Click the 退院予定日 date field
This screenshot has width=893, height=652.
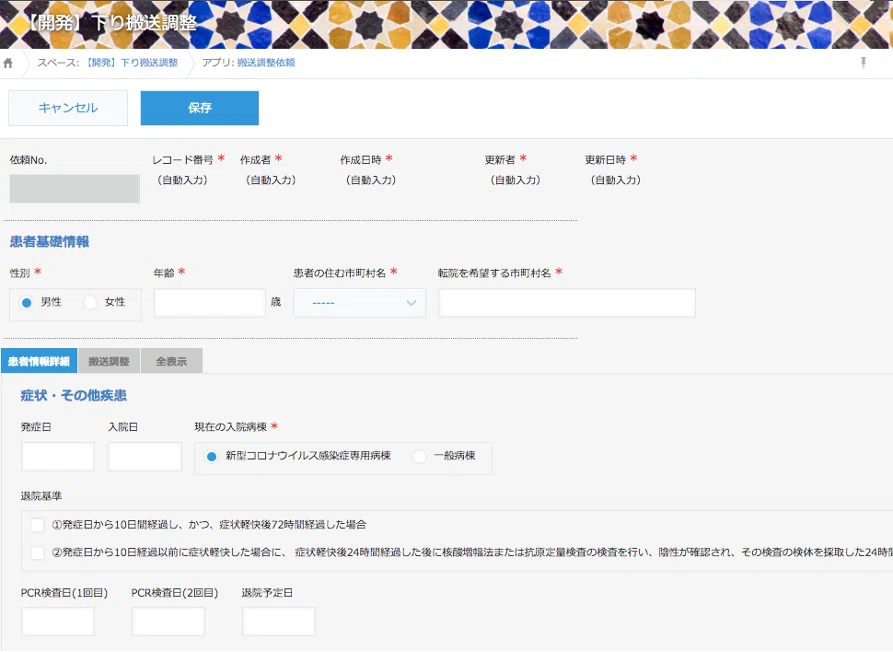tap(278, 621)
